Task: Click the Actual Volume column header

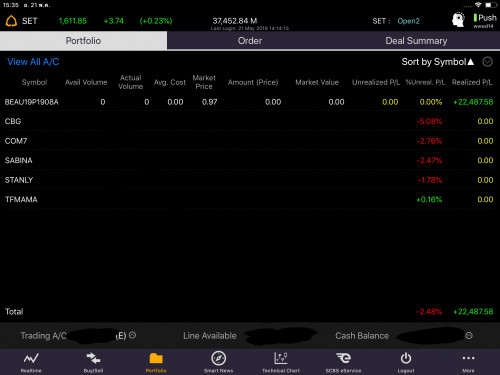Action: point(131,82)
